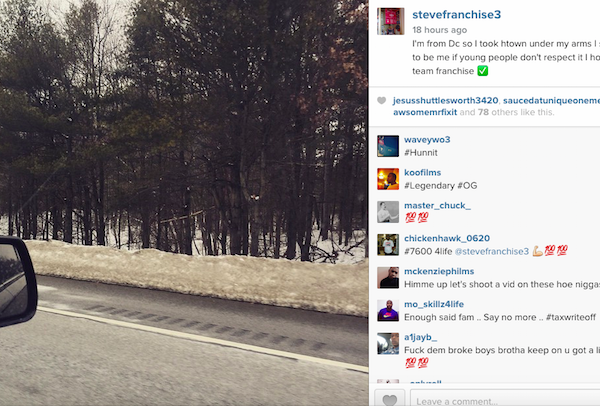Open awsomemrfixit liker profile
600x406 pixels.
425,112
